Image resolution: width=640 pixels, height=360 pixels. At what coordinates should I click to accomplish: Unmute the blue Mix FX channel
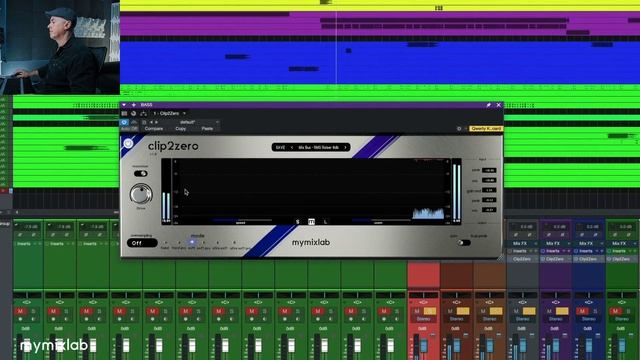coord(582,311)
